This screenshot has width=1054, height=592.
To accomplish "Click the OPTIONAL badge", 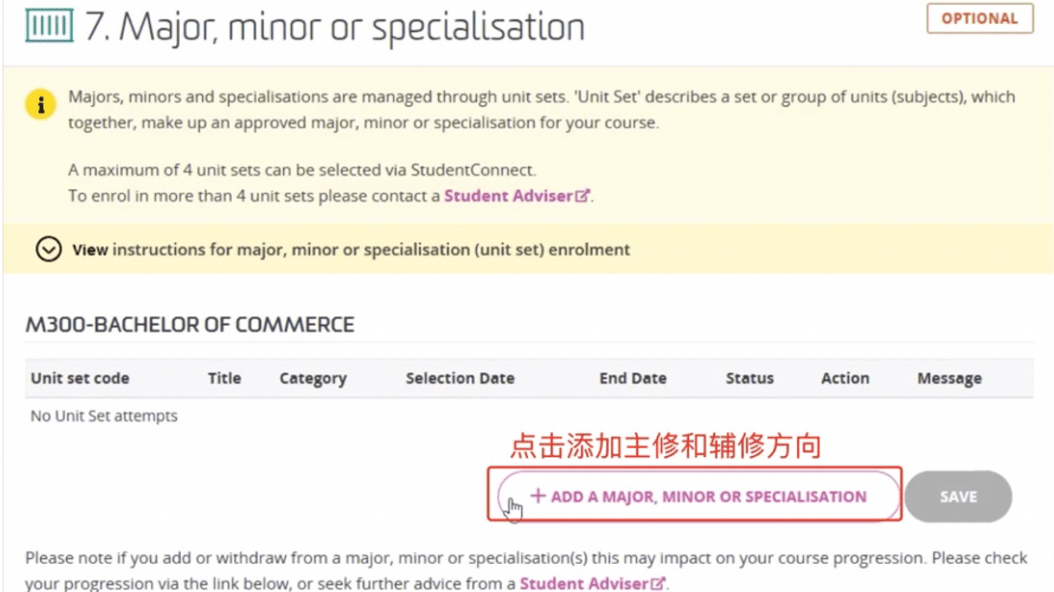I will pyautogui.click(x=979, y=19).
